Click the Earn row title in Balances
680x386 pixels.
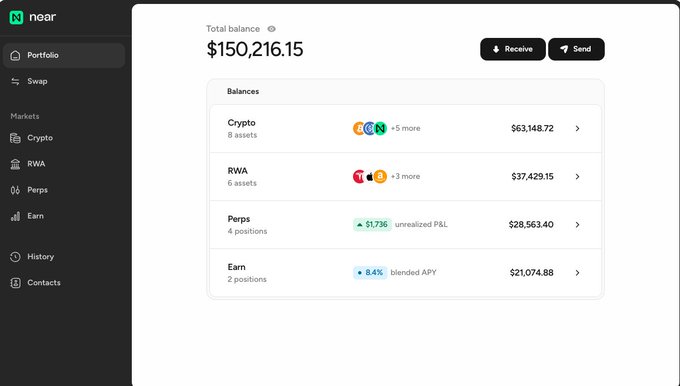[236, 267]
